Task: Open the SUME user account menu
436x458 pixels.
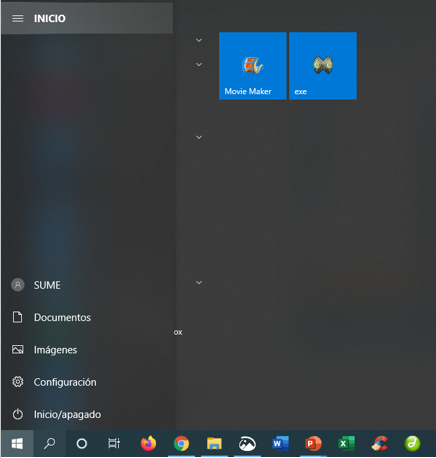Action: pyautogui.click(x=87, y=285)
